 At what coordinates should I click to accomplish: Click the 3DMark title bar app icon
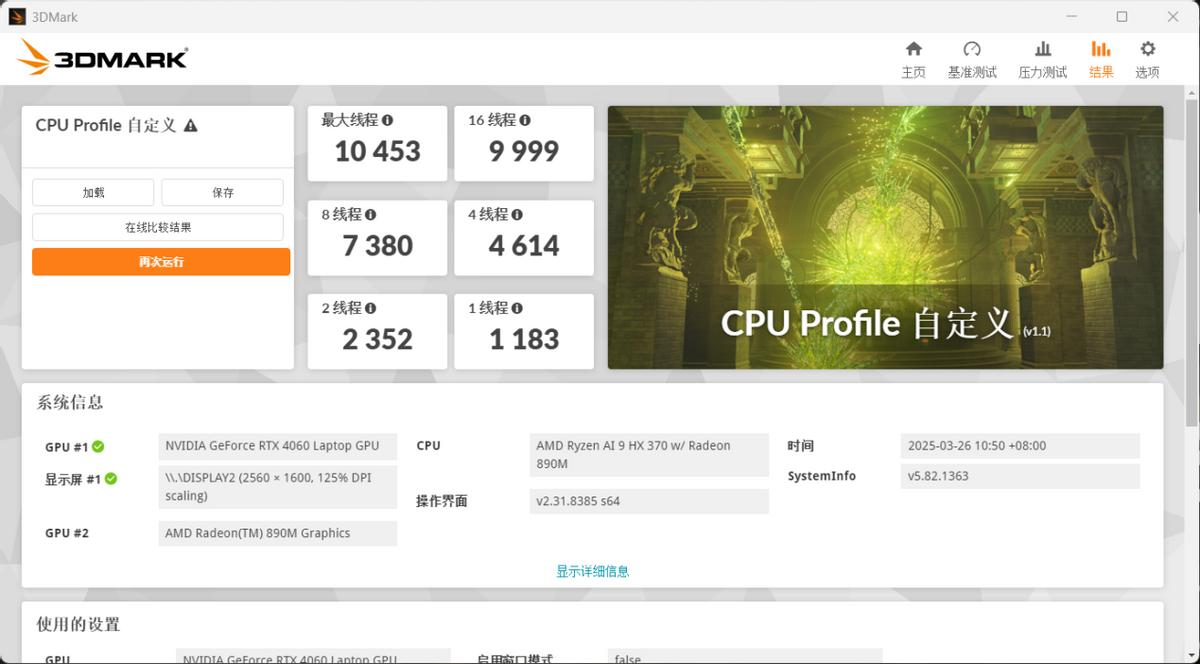click(17, 16)
